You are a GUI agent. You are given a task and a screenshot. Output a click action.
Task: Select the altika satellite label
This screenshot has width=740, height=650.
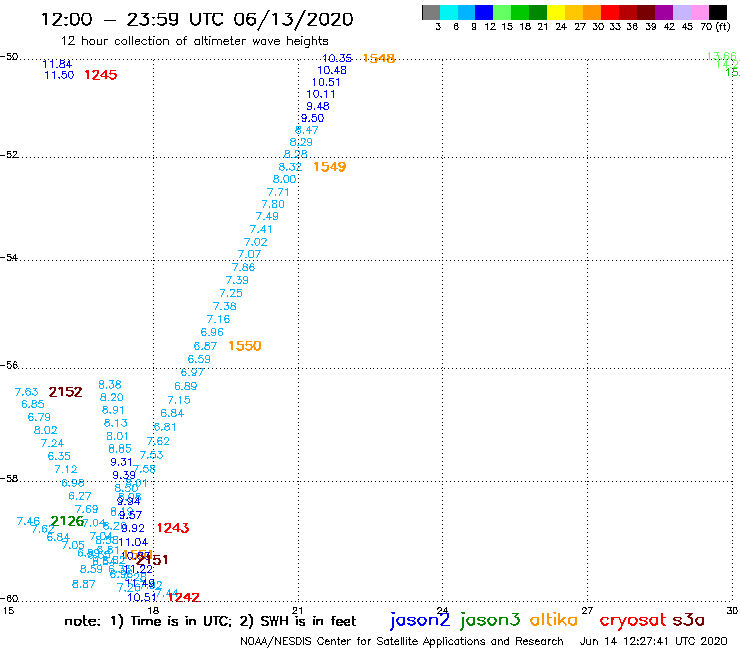click(x=553, y=619)
